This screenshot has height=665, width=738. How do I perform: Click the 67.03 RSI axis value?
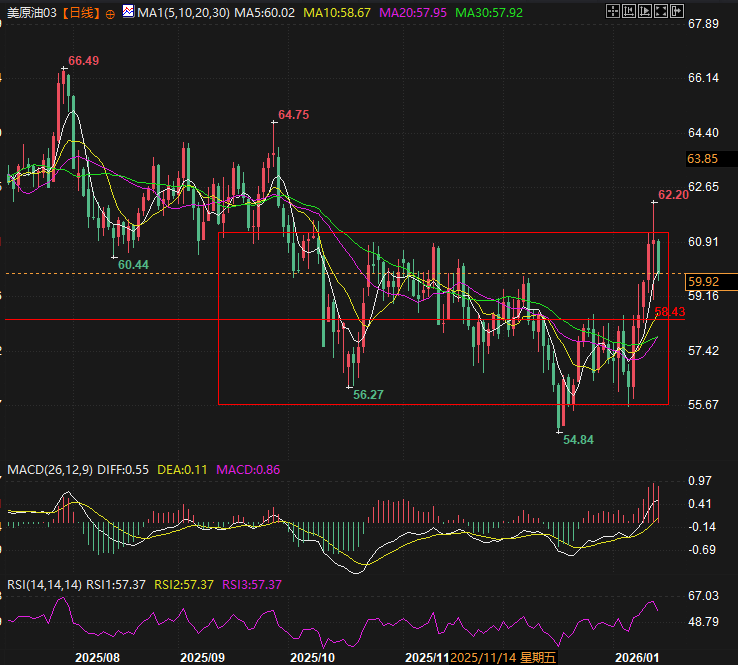click(703, 596)
